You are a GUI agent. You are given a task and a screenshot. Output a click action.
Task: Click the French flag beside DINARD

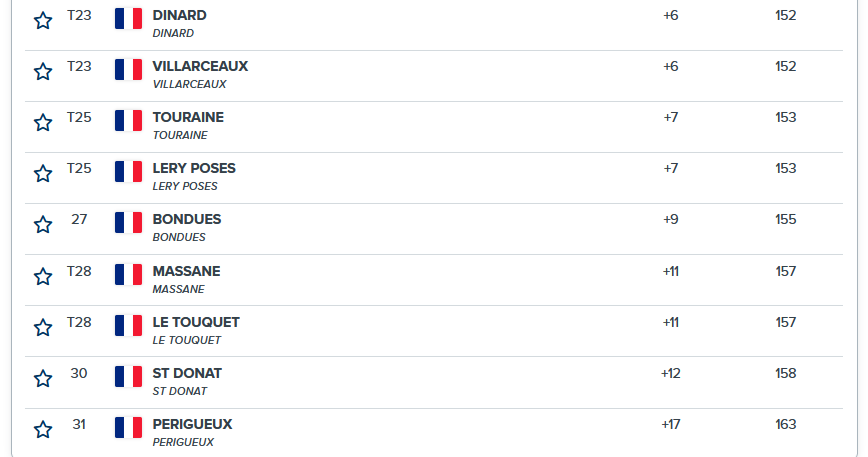coord(128,18)
